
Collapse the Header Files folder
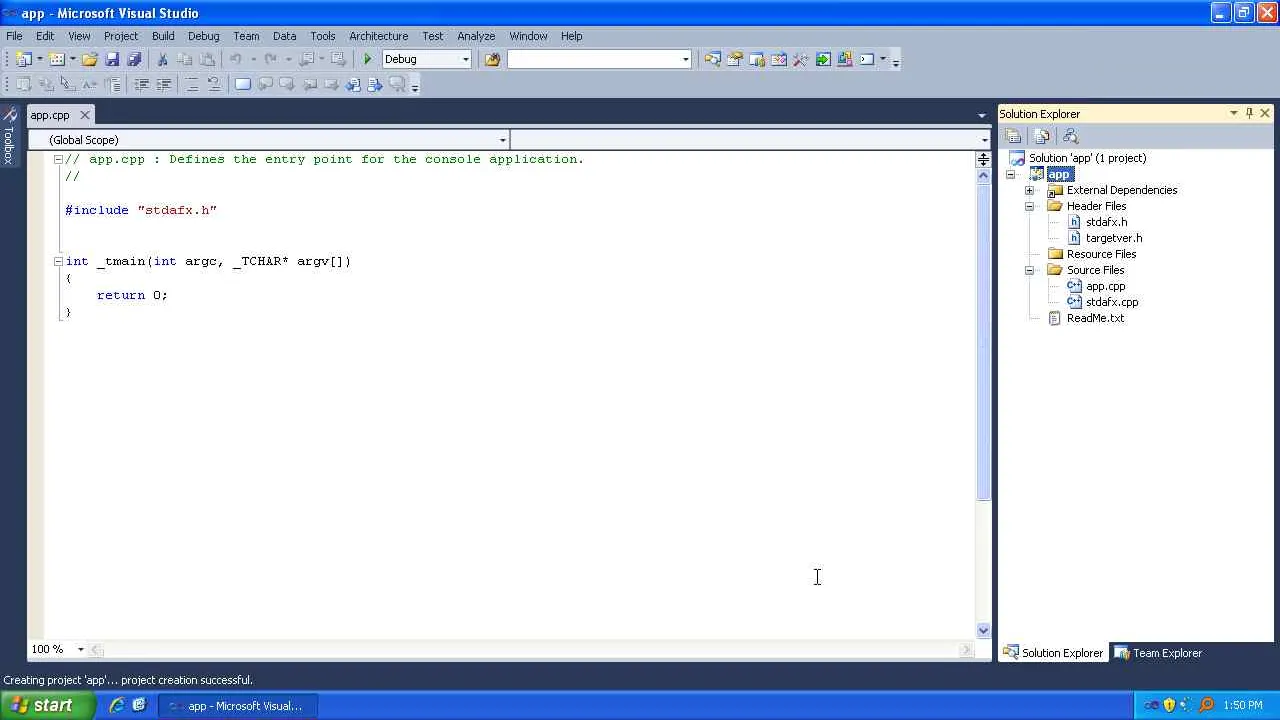pos(1029,206)
